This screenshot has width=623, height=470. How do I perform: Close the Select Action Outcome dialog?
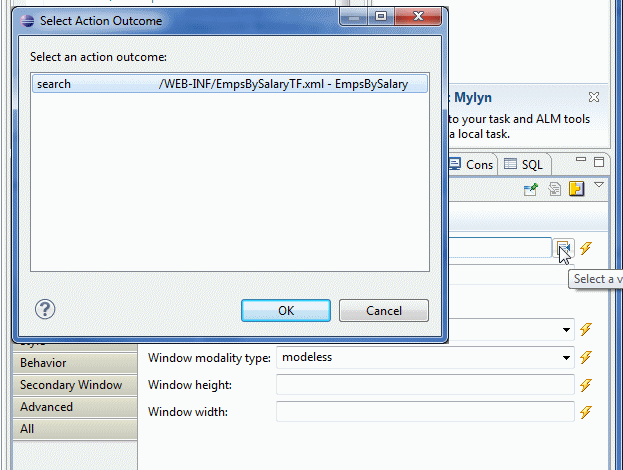pyautogui.click(x=418, y=16)
